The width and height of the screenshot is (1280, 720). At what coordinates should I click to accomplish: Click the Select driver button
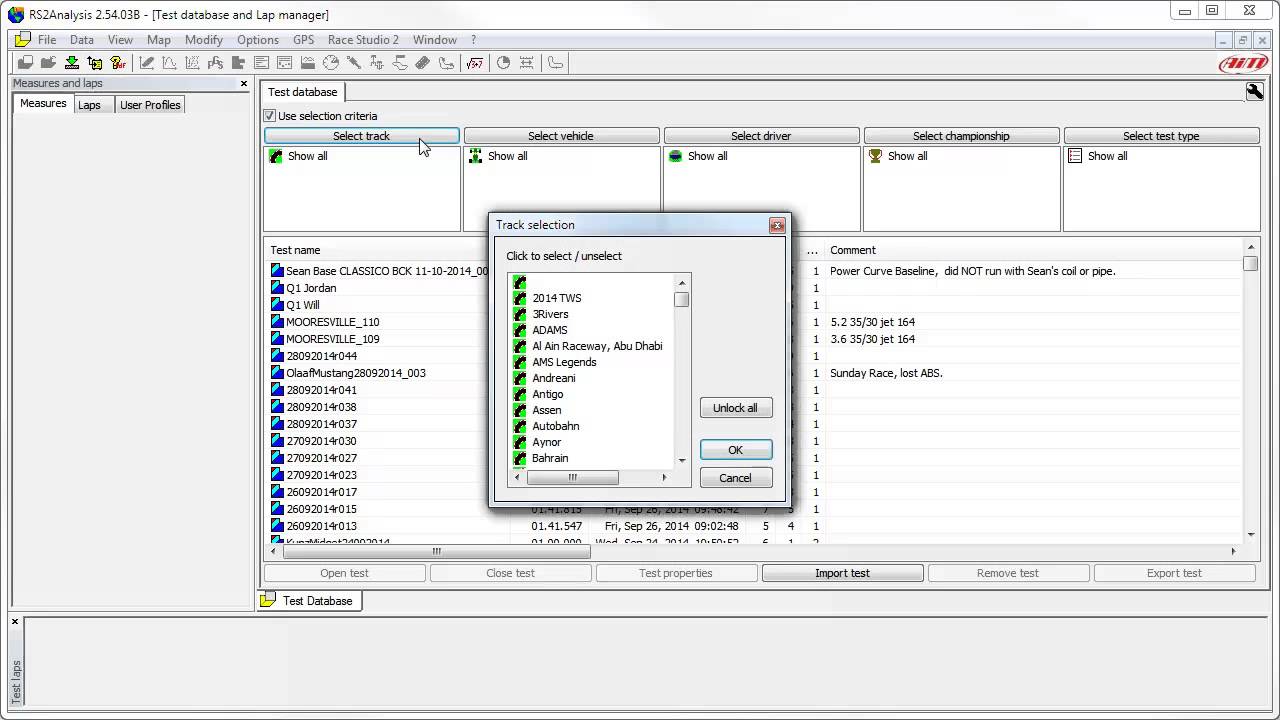point(761,136)
